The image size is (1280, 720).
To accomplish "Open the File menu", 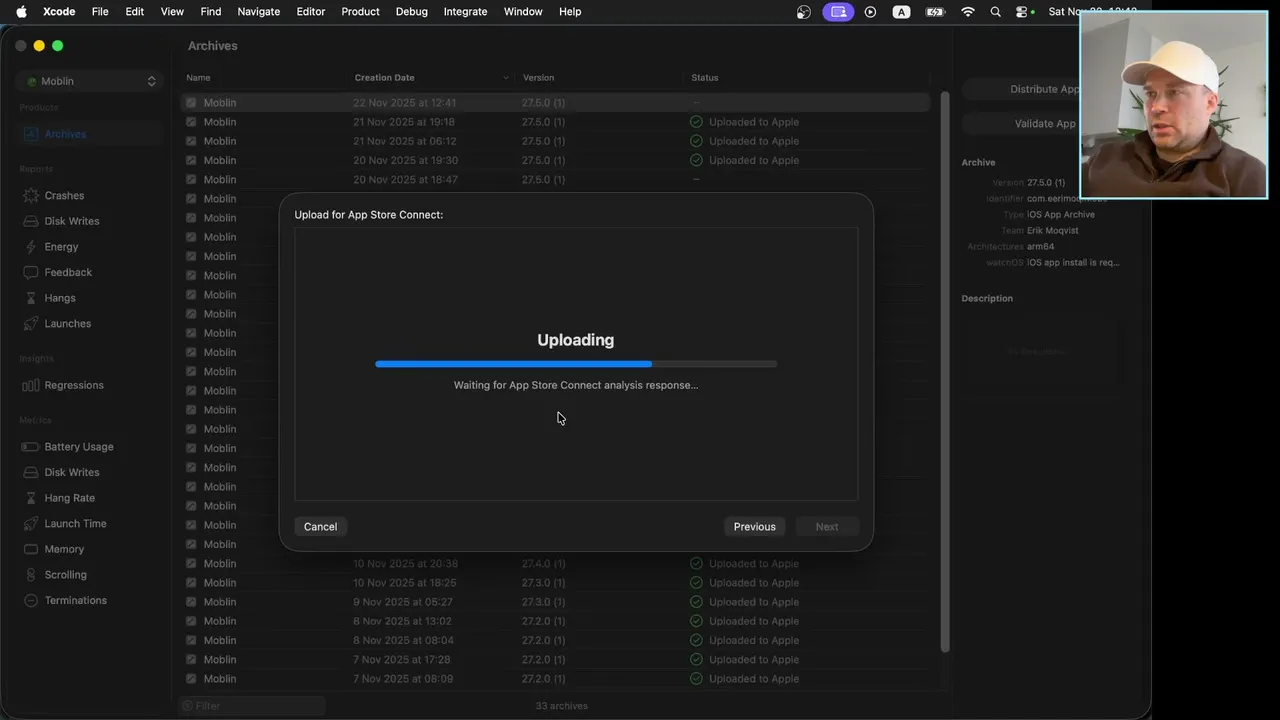I will pyautogui.click(x=100, y=12).
